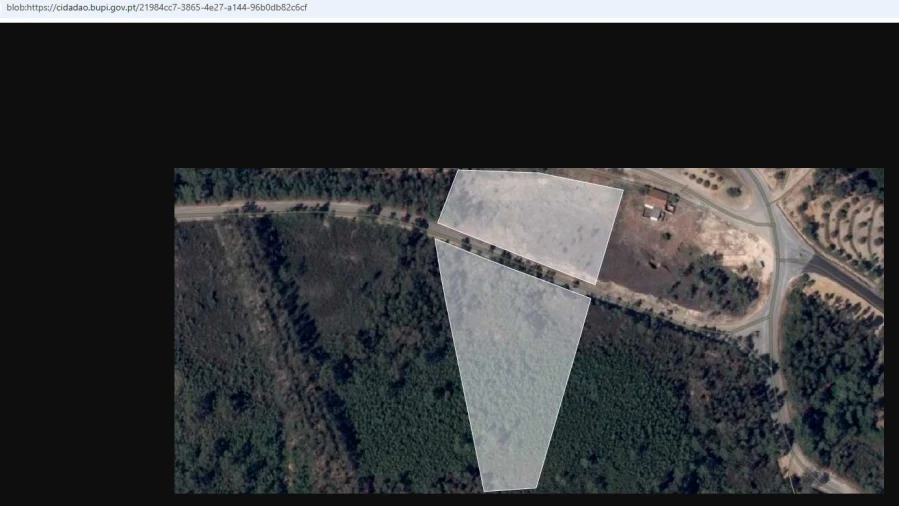The height and width of the screenshot is (506, 899).
Task: Click the aerial map image
Action: 529,331
